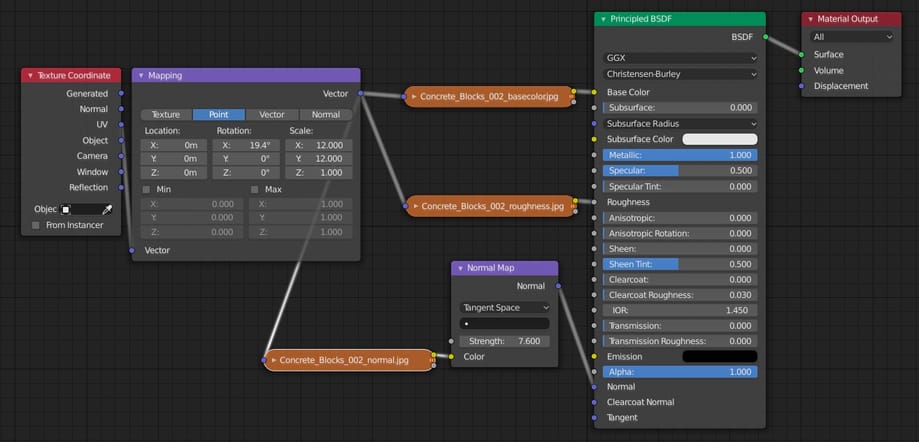Open the GGX distribution dropdown

pos(680,59)
